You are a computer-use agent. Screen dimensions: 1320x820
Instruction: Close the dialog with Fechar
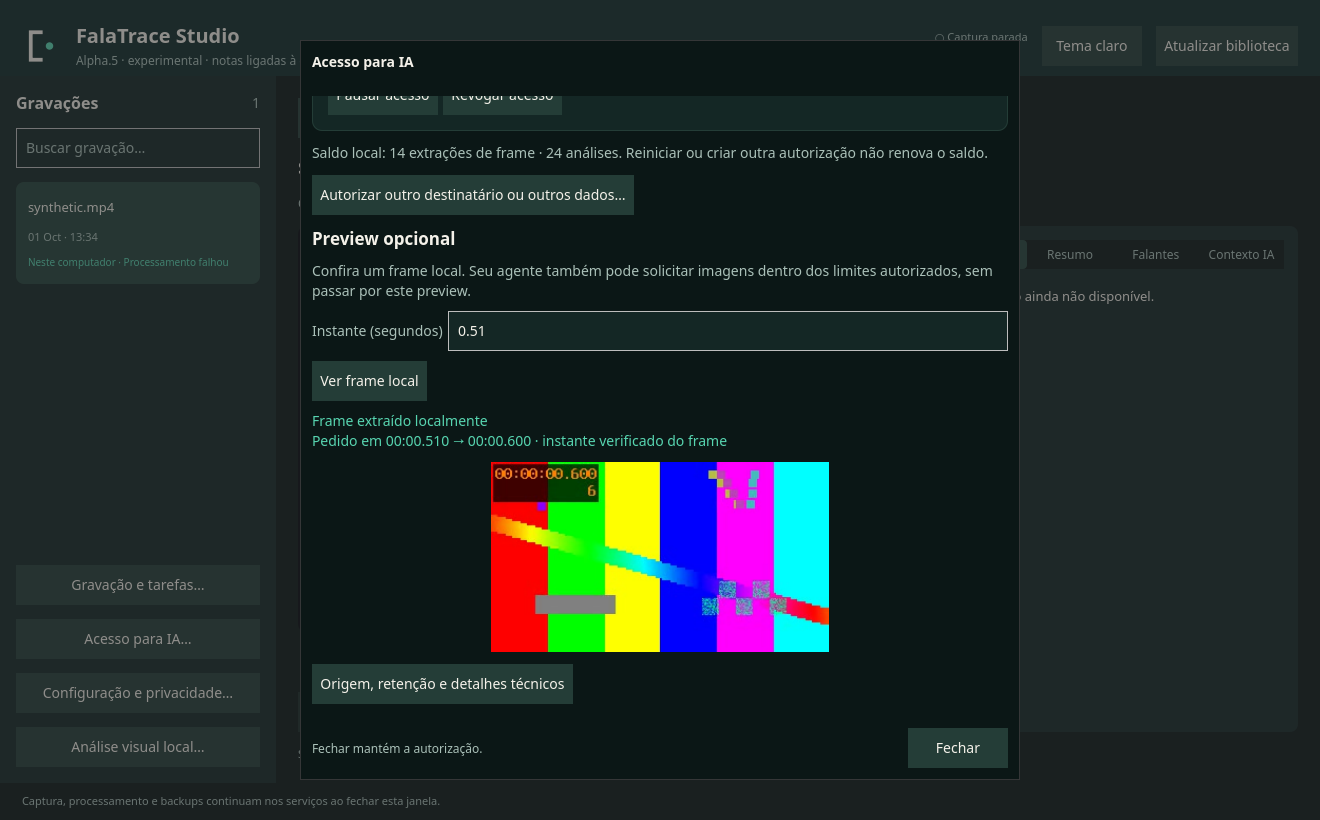coord(957,748)
